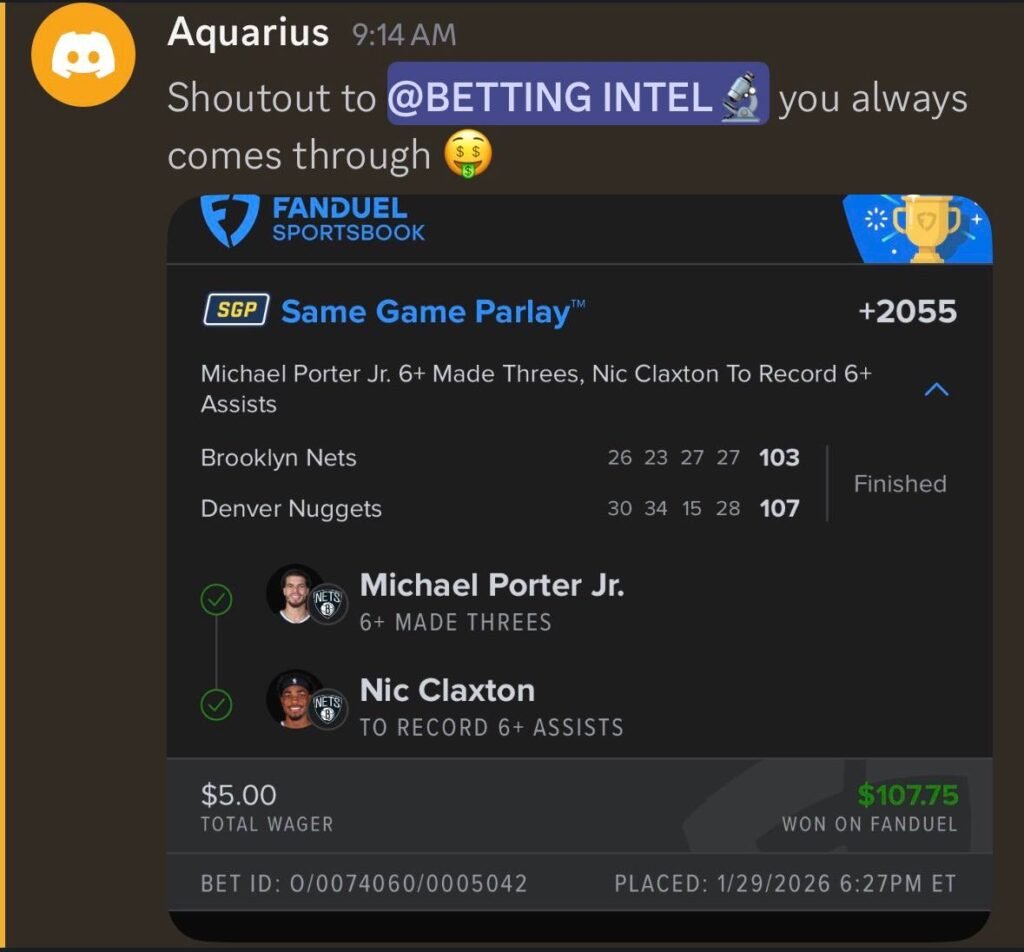Click the Michael Porter Jr. green checkmark
1024x952 pixels.
216,599
